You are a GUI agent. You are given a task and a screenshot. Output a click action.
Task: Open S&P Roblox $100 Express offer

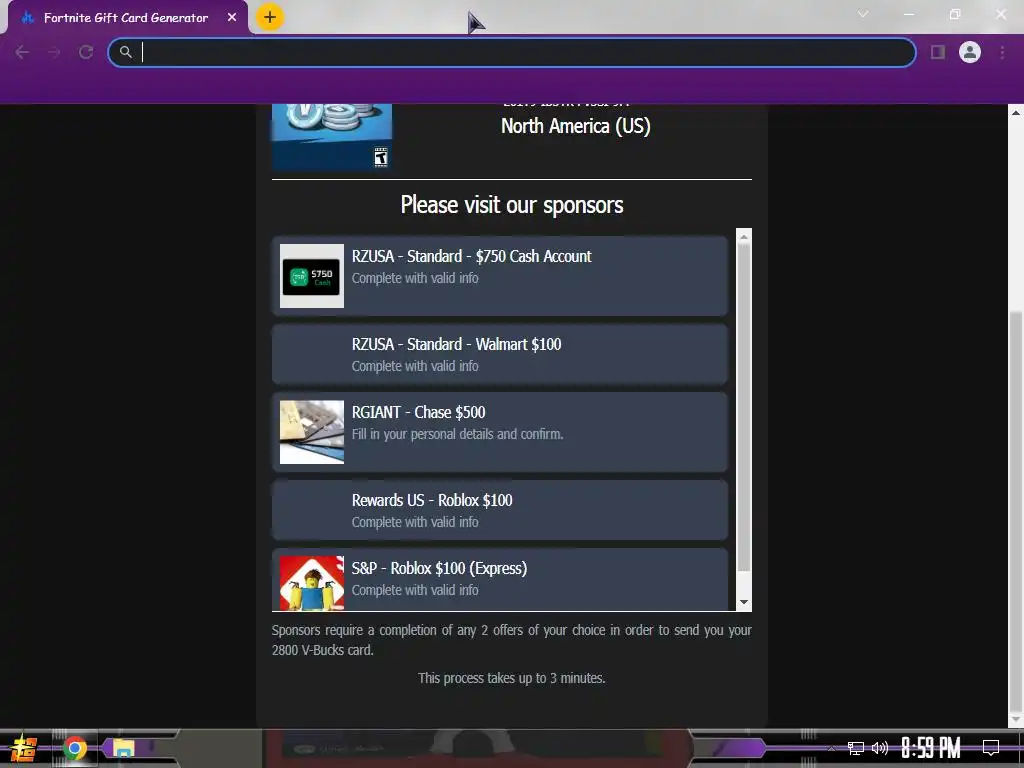click(x=500, y=580)
